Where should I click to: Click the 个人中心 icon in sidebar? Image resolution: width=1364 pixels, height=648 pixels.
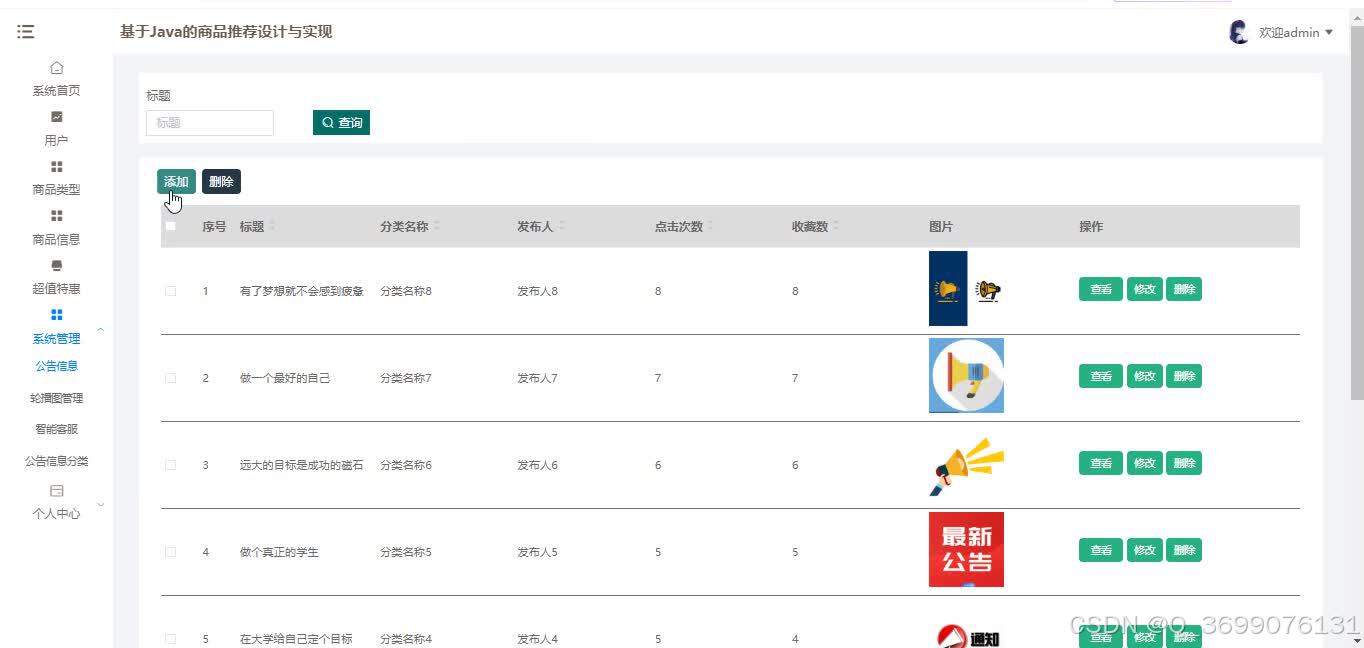56,491
